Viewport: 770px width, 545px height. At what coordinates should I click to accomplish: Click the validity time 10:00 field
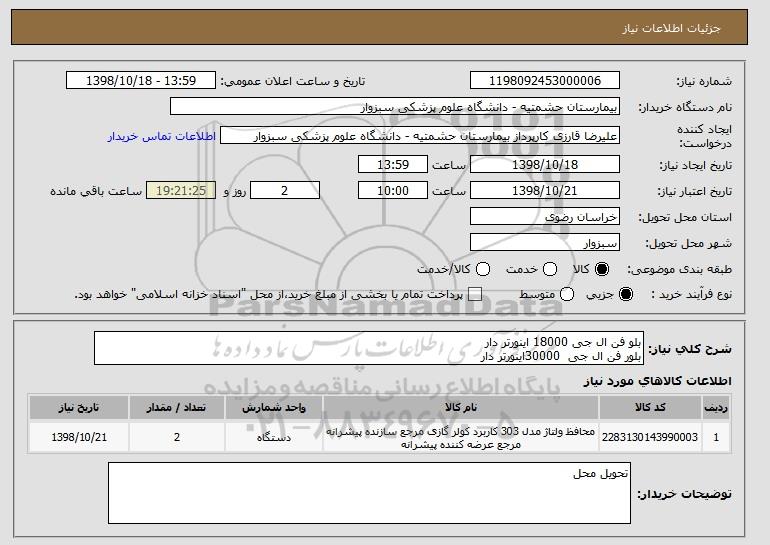coord(393,191)
